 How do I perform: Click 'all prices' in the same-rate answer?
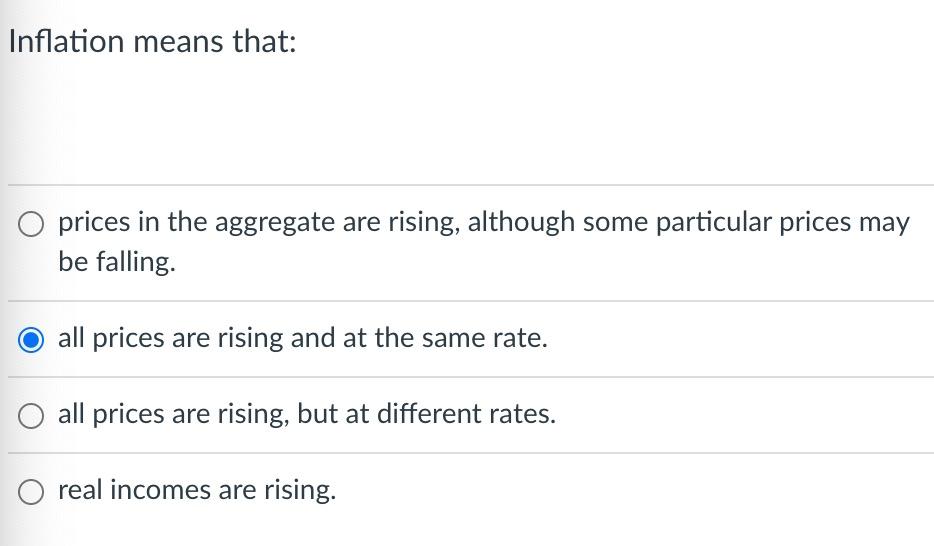click(111, 338)
